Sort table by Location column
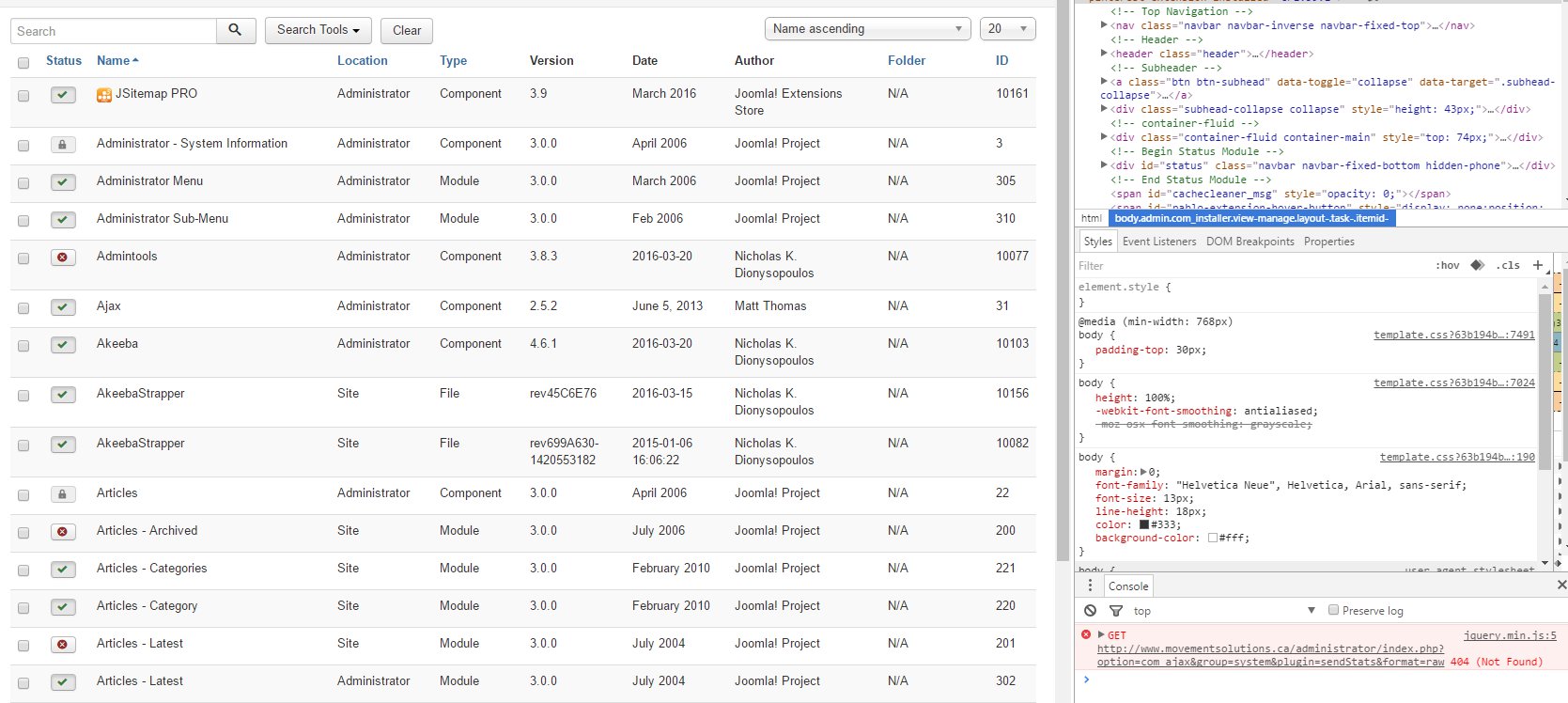Screen dimensions: 1568x703 [x=363, y=60]
